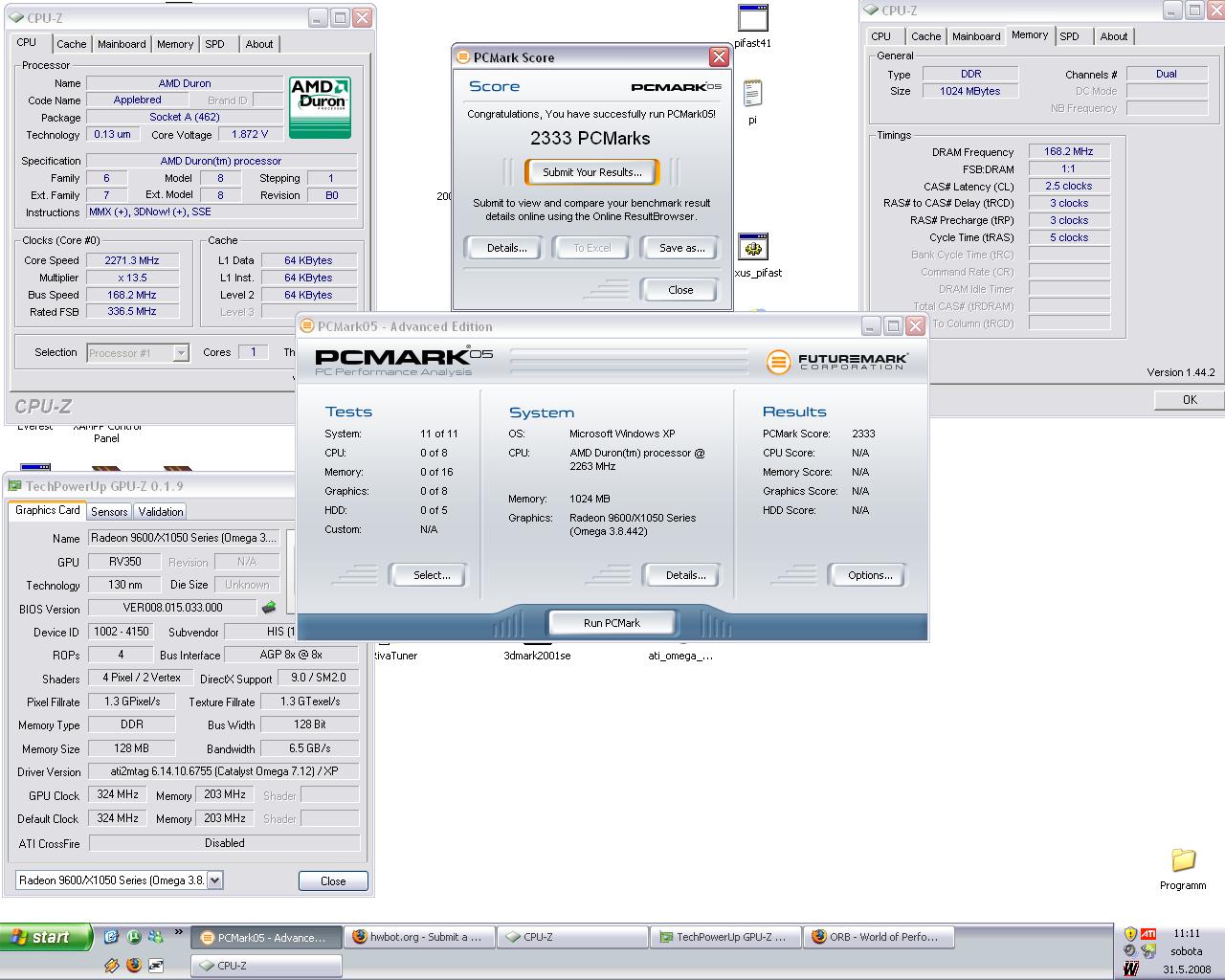This screenshot has height=980, width=1225.
Task: Click Submit Your Results button
Action: click(x=592, y=172)
